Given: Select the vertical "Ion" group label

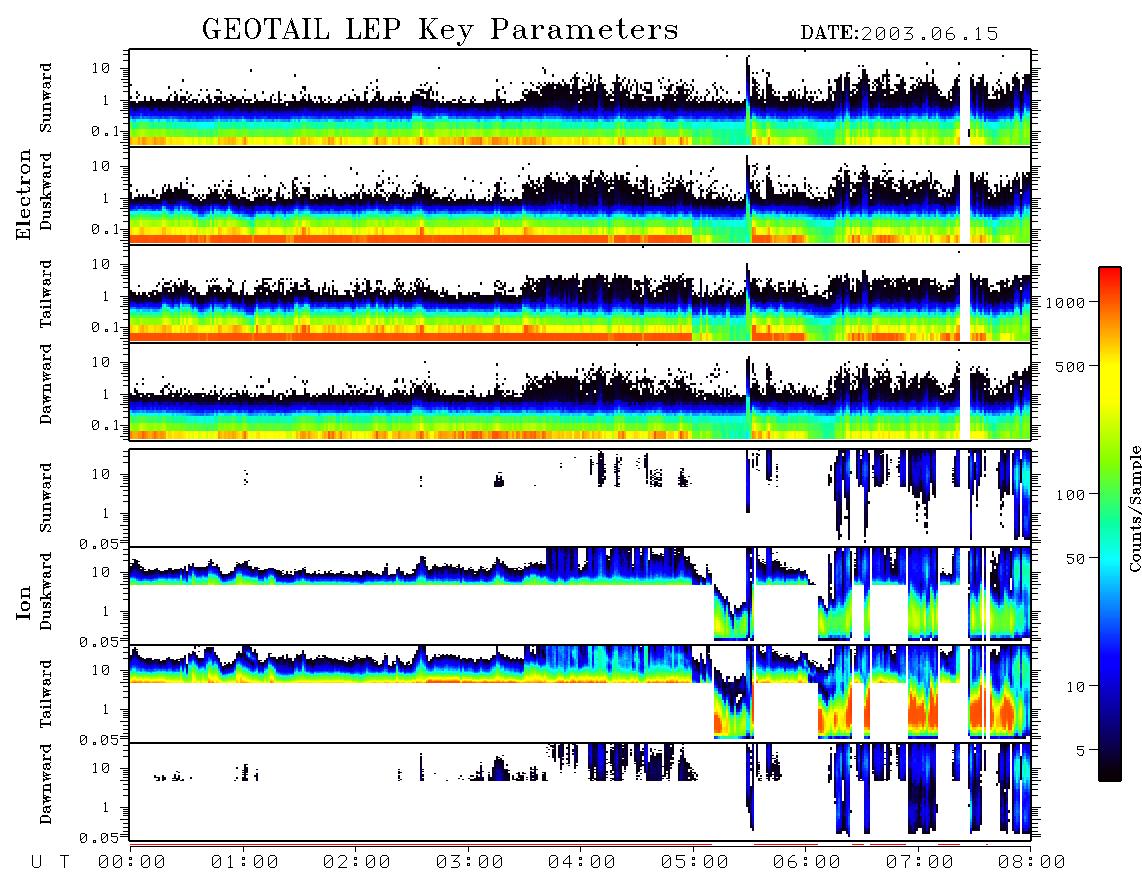Looking at the screenshot, I should tap(24, 603).
